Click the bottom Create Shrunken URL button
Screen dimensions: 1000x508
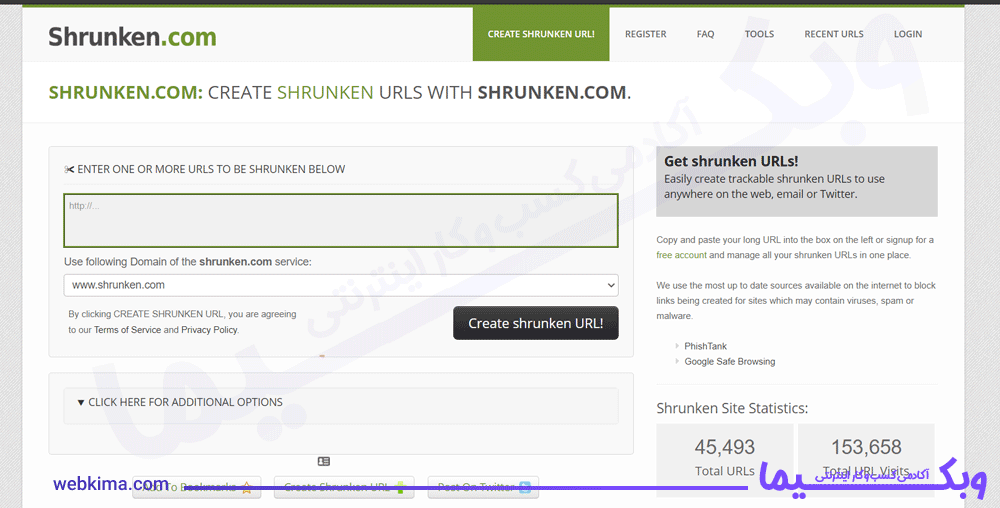[344, 488]
